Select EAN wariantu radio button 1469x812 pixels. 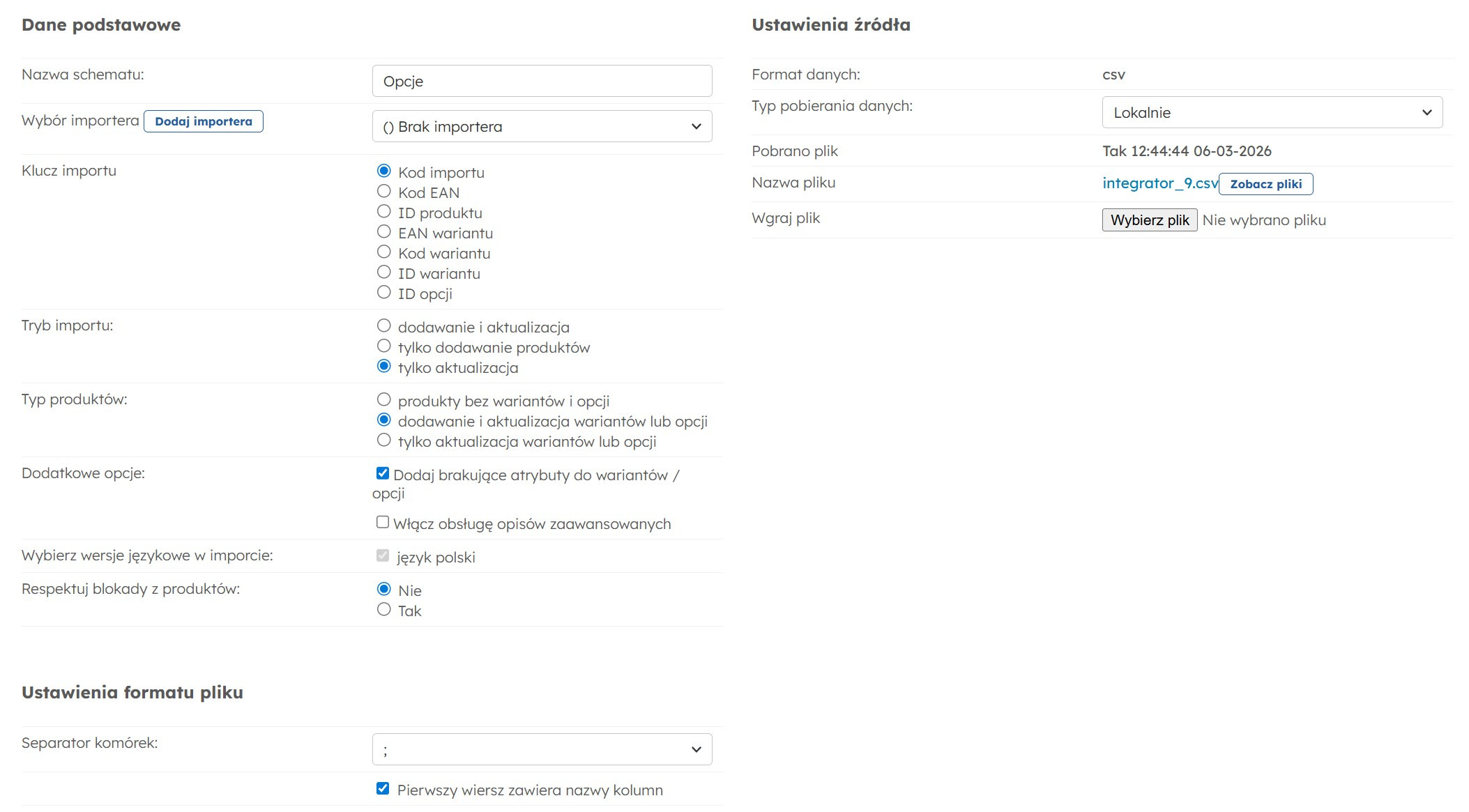pyautogui.click(x=383, y=231)
